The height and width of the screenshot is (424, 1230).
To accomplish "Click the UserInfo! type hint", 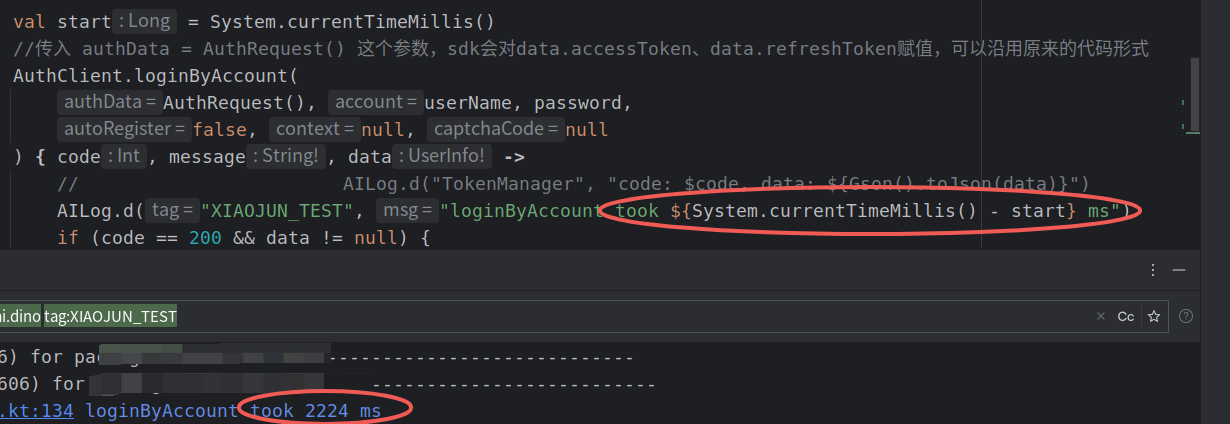I will pos(443,156).
